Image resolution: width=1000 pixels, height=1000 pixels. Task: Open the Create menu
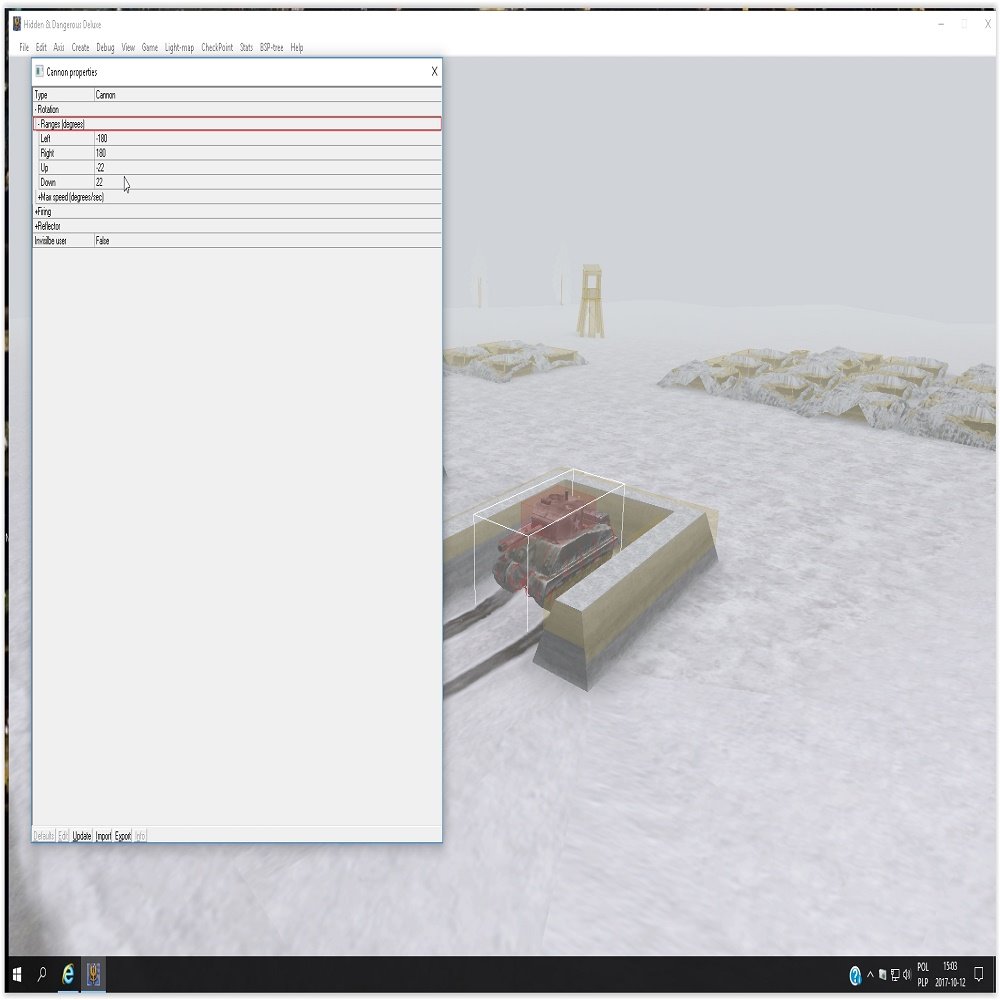click(80, 47)
